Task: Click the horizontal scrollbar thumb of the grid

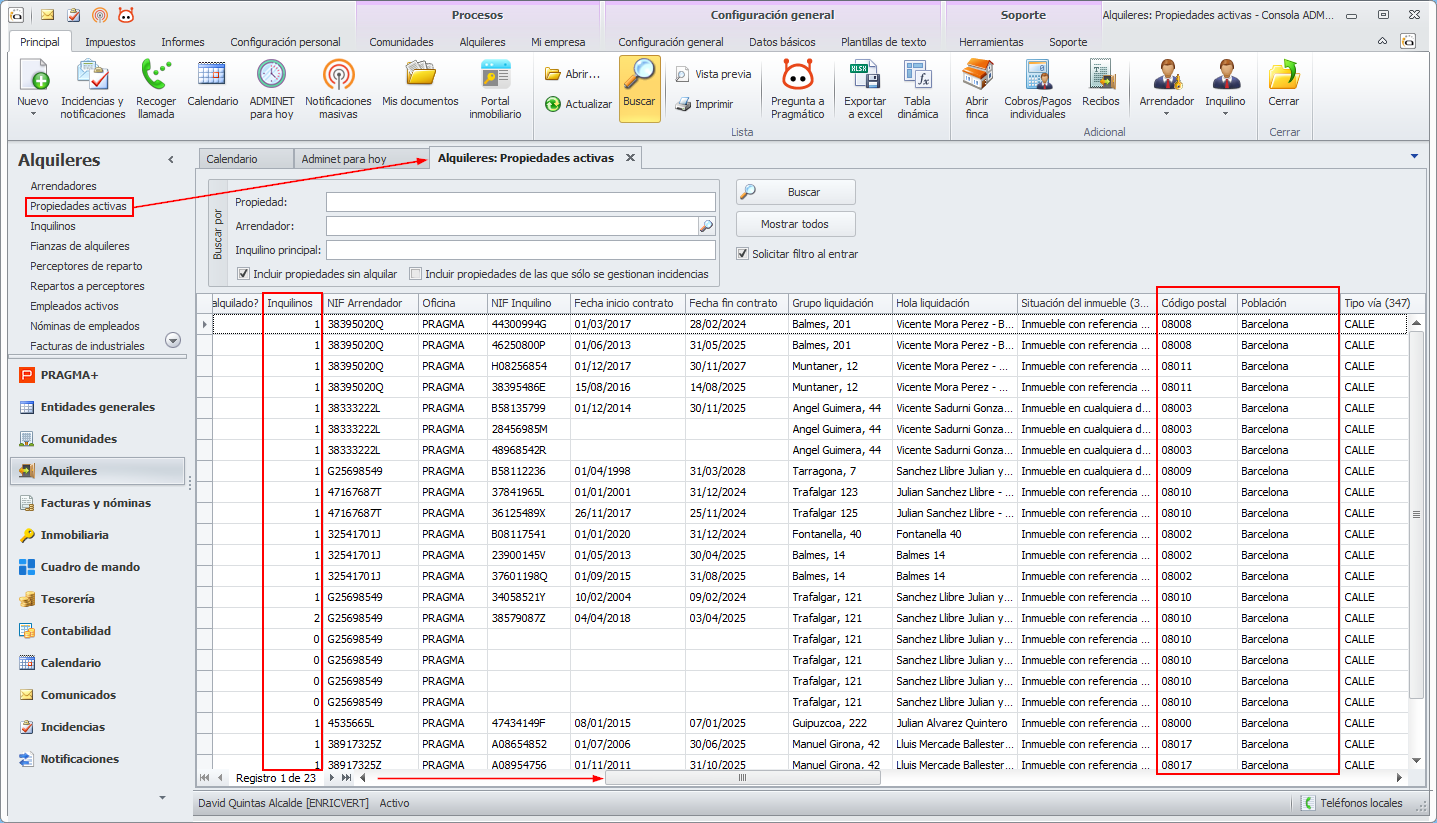Action: coord(742,778)
